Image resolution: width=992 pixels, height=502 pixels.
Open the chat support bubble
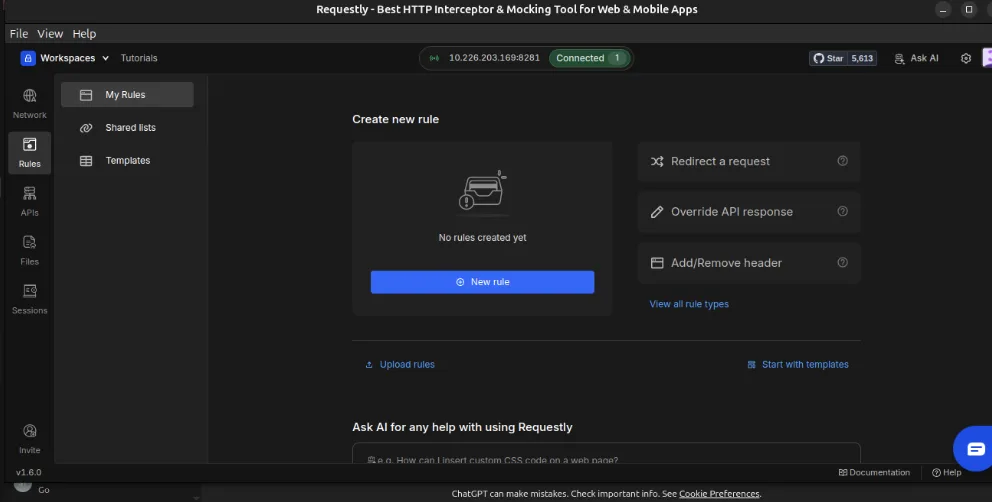click(x=974, y=449)
